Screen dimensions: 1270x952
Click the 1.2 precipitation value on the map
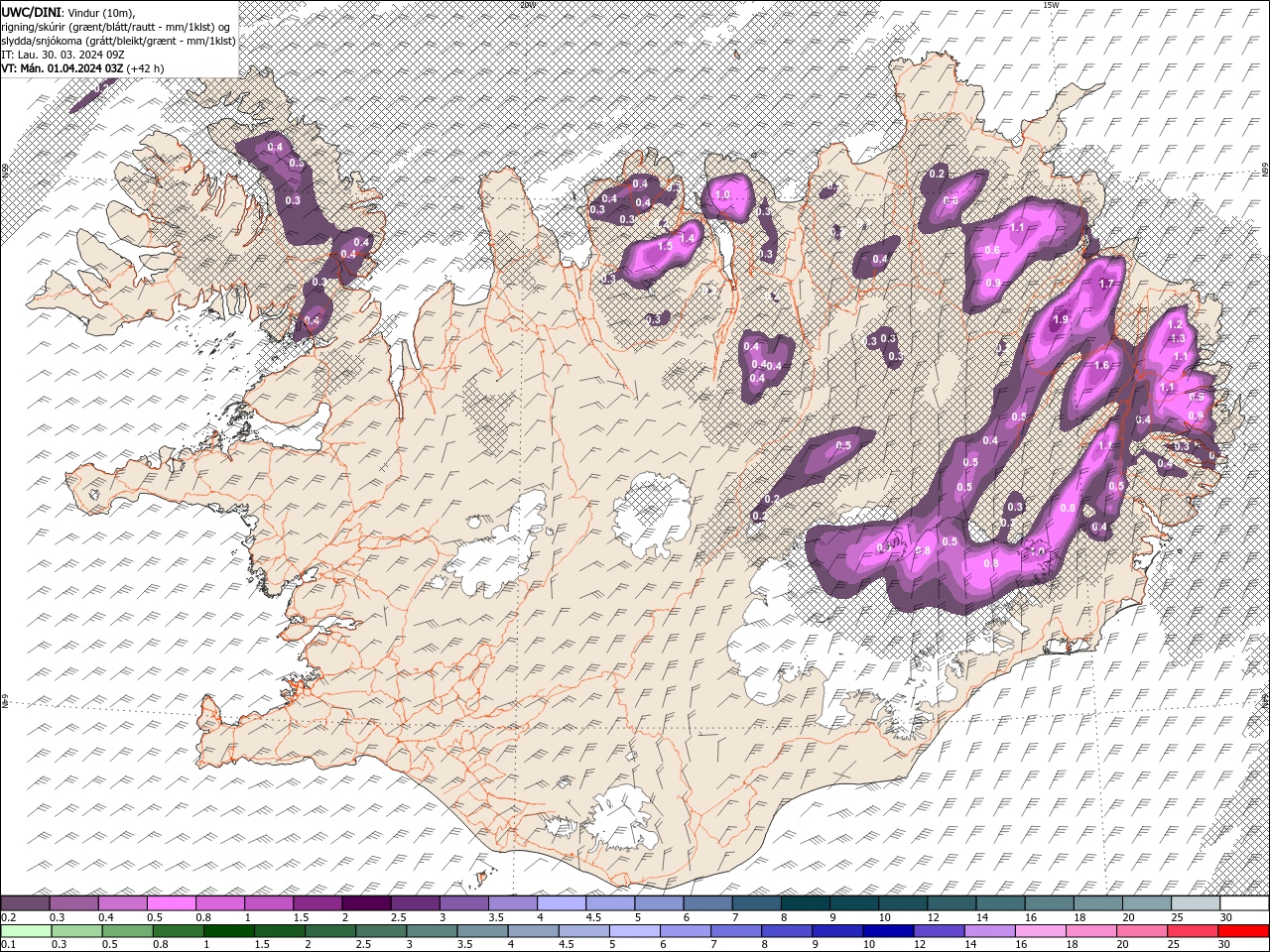click(x=1177, y=324)
